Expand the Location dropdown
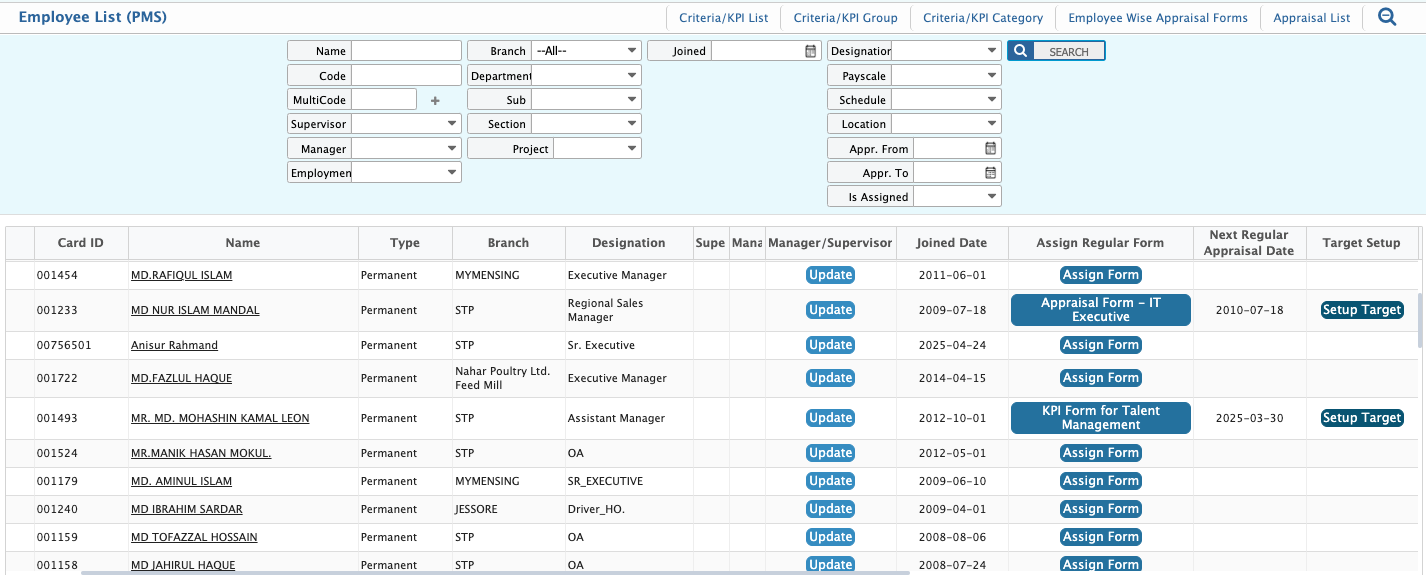Screen dimensions: 1426x575 (x=946, y=124)
